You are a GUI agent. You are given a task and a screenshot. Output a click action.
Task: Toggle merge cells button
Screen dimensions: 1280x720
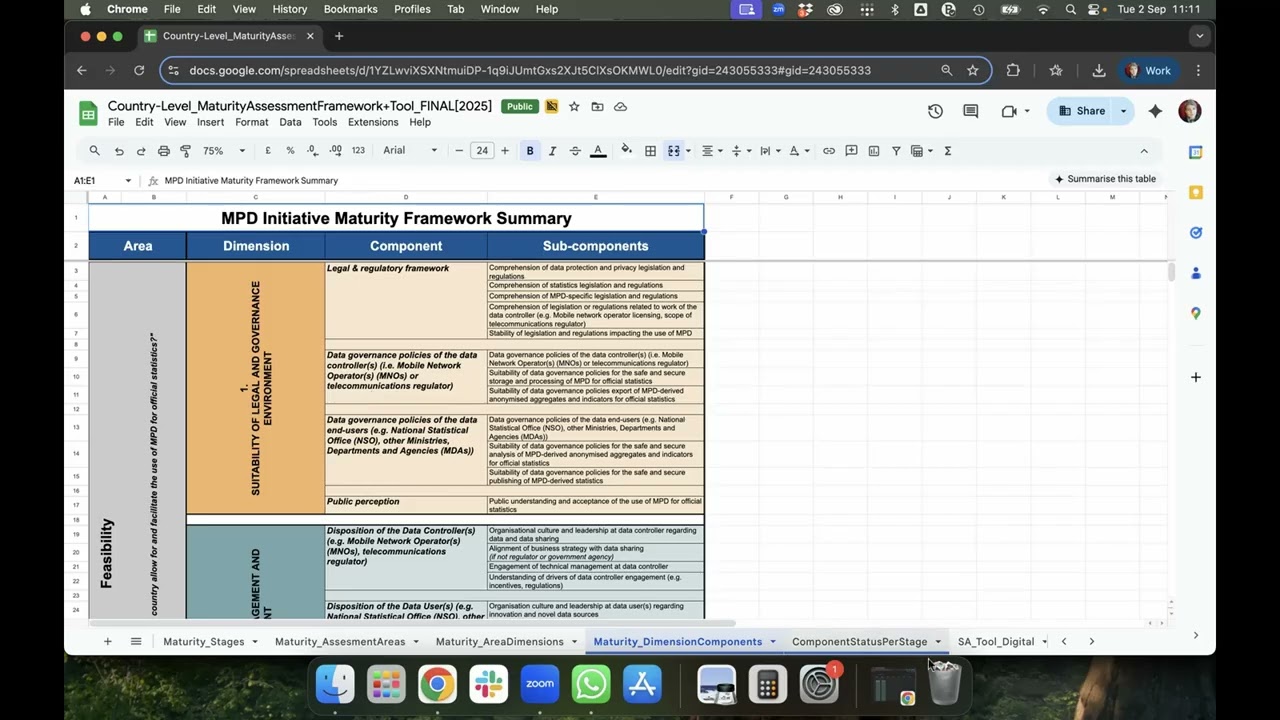click(x=674, y=151)
